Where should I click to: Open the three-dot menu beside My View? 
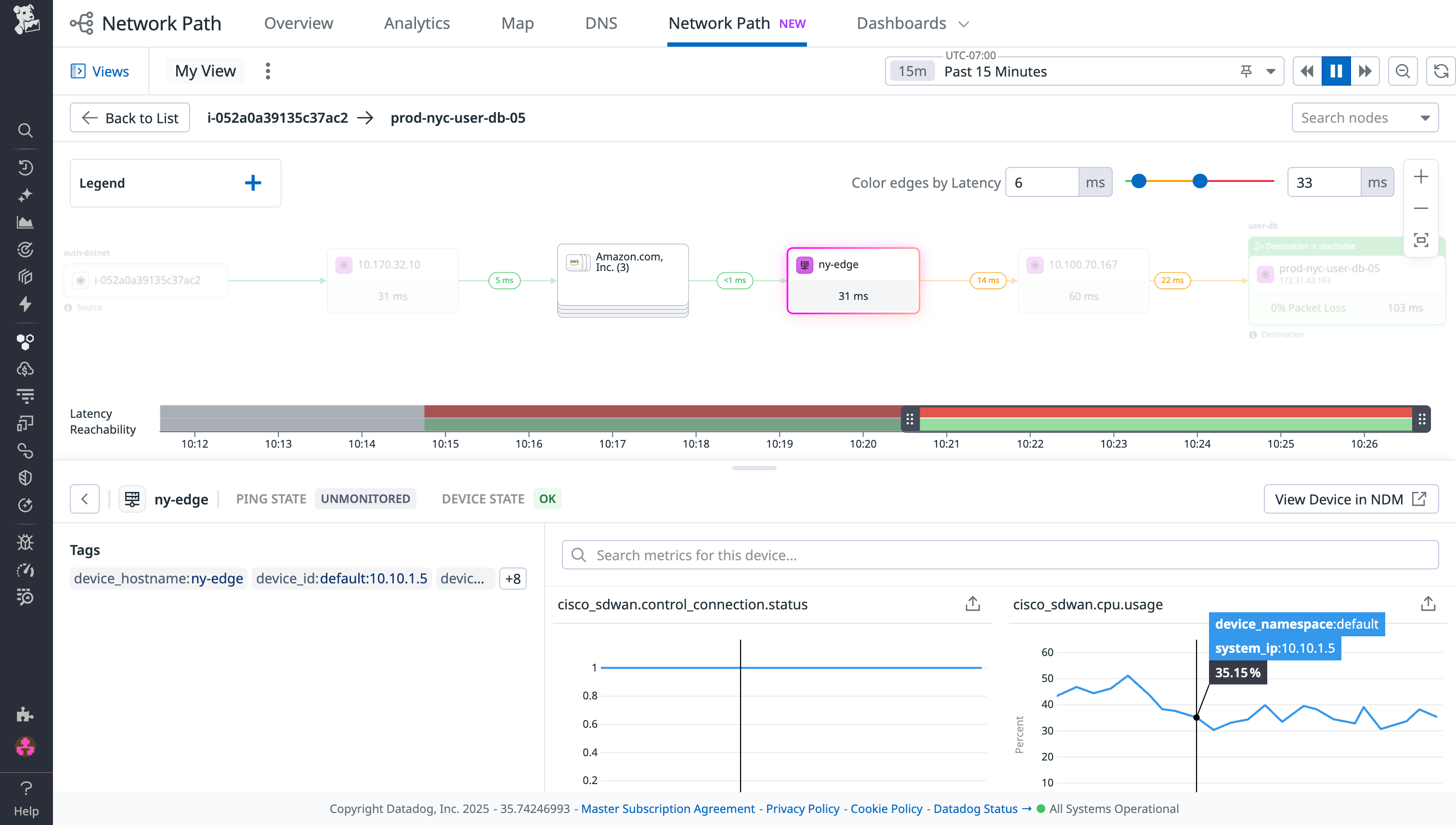coord(268,71)
